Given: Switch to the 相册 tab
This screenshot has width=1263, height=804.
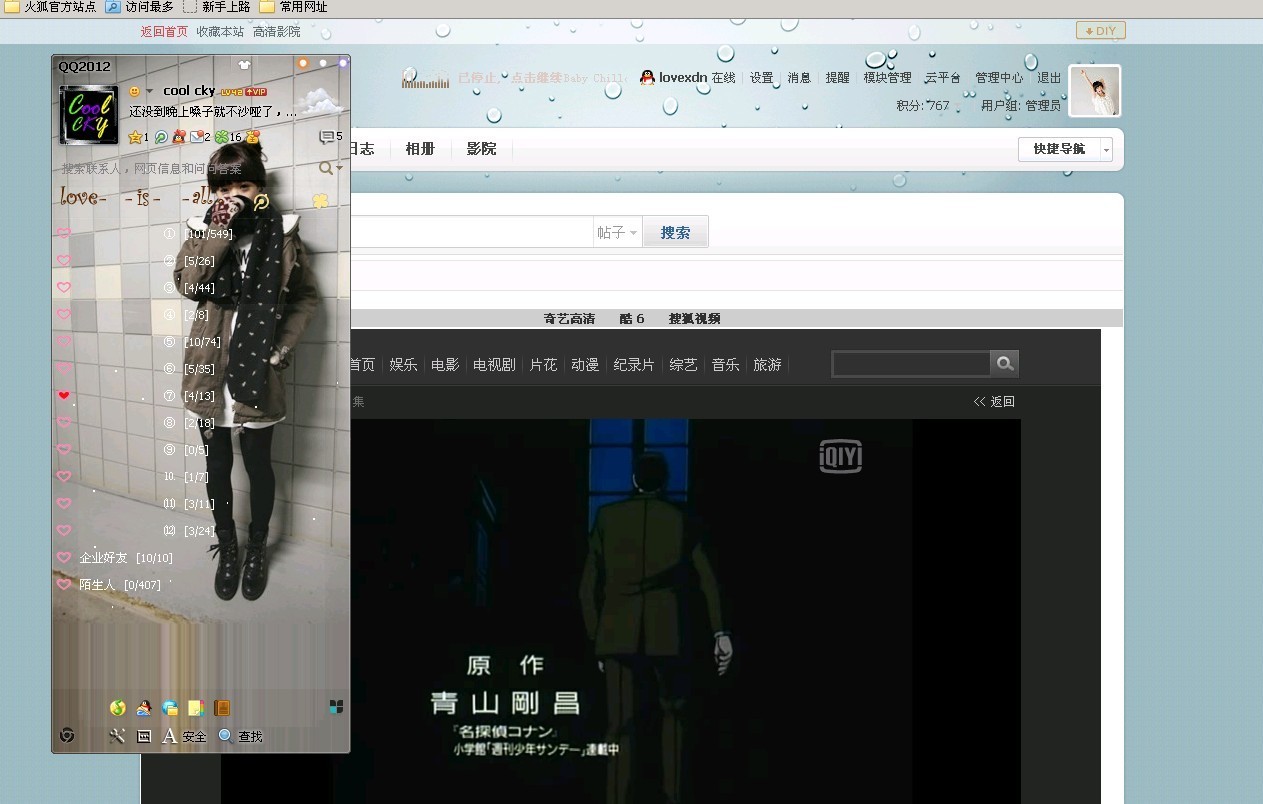Looking at the screenshot, I should pyautogui.click(x=420, y=148).
